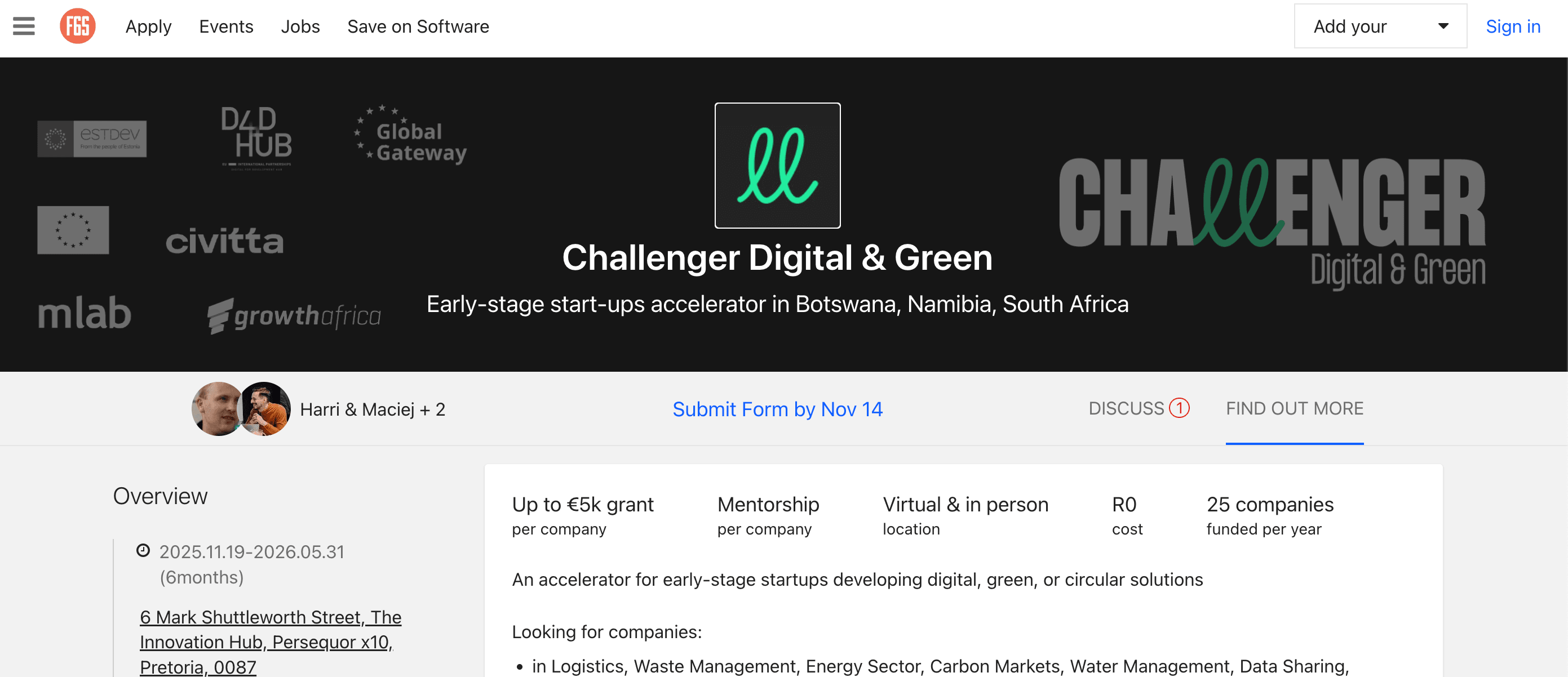The image size is (1568, 677).
Task: Click Submit Form by Nov 14
Action: coord(777,409)
